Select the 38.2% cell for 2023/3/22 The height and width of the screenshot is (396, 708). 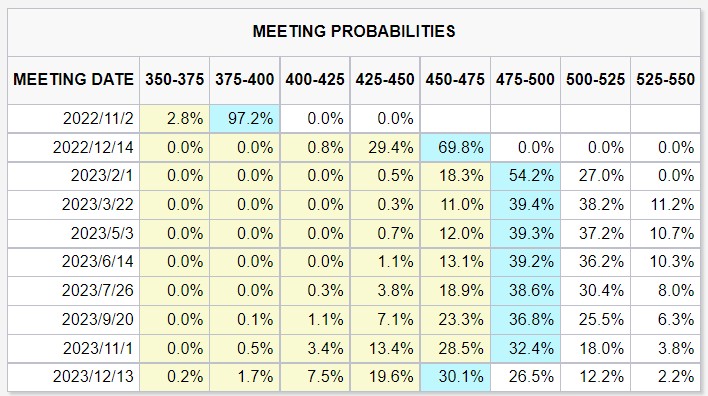595,205
